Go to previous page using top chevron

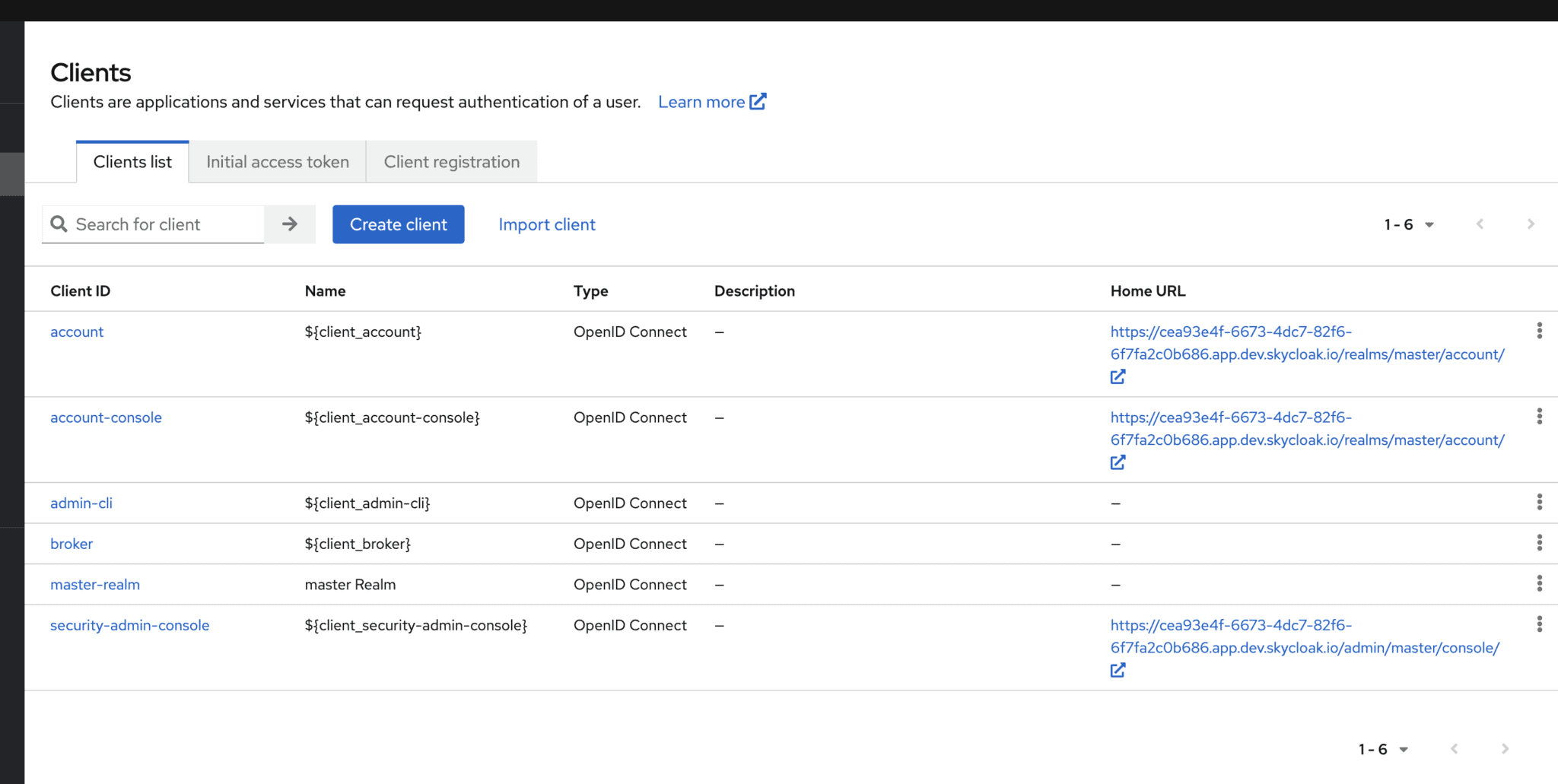1480,224
